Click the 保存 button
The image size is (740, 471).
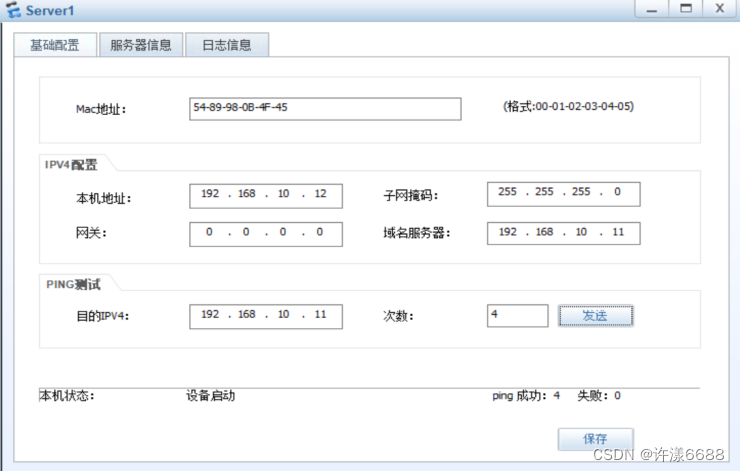(x=596, y=439)
